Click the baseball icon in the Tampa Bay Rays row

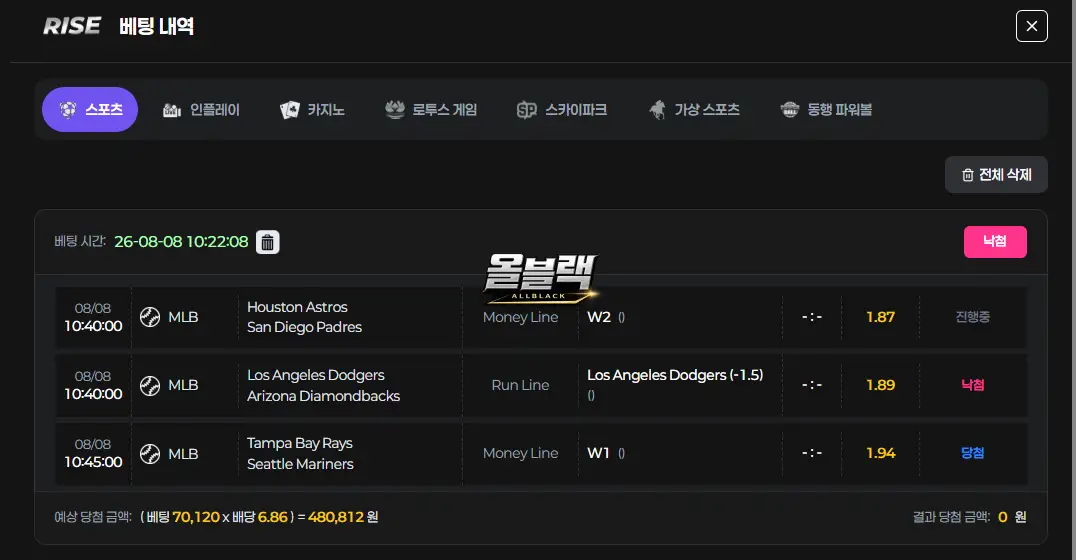coord(150,454)
